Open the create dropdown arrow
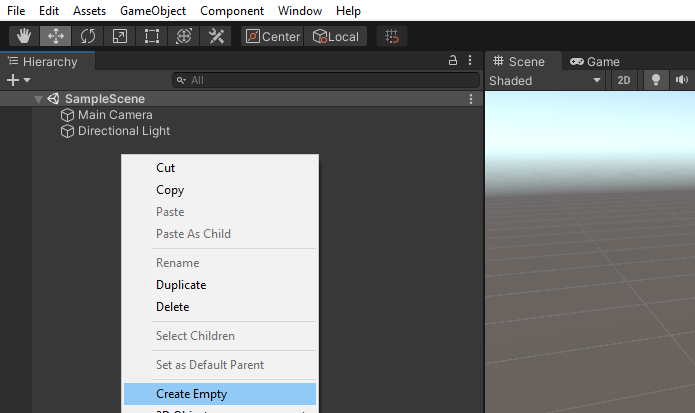Image resolution: width=695 pixels, height=413 pixels. (27, 80)
